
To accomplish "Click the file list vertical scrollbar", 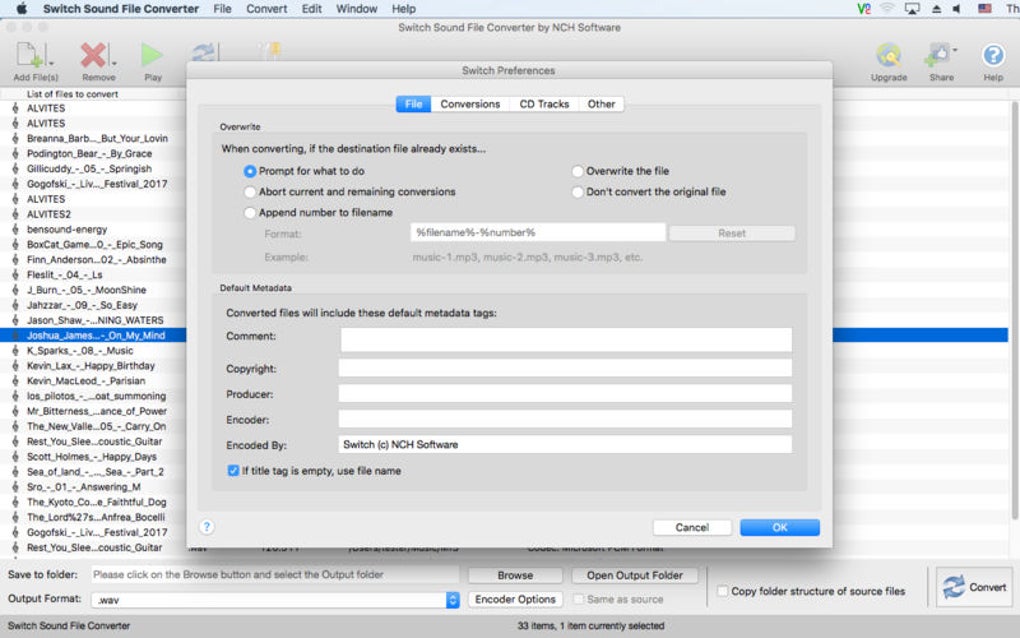I will 1015,311.
